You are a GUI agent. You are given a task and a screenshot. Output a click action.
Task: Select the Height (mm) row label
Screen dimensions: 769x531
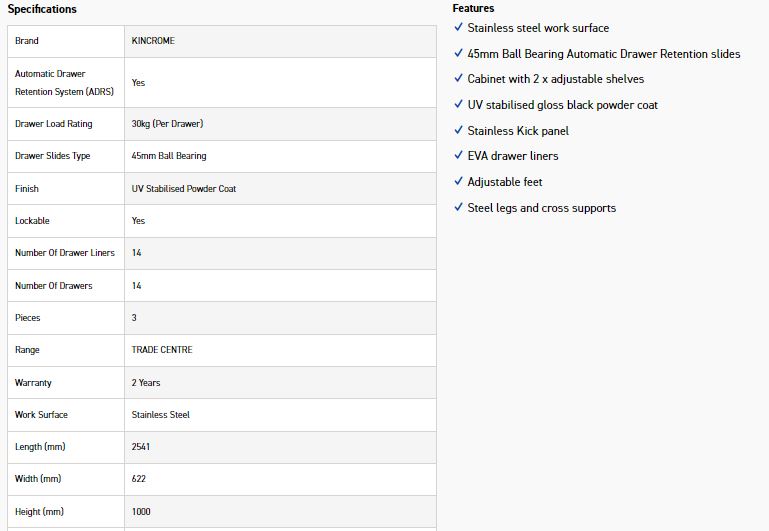(x=39, y=512)
